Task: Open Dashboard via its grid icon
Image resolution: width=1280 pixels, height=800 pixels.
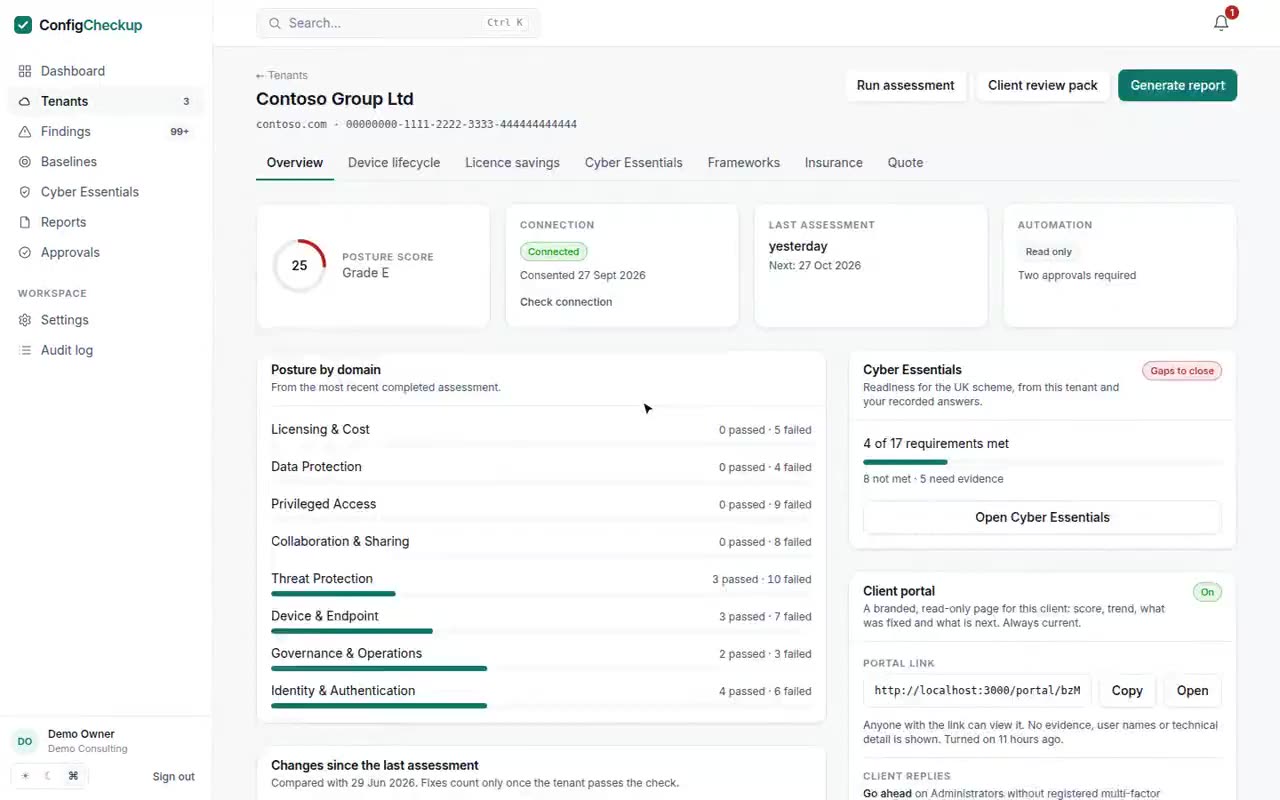Action: click(x=25, y=71)
